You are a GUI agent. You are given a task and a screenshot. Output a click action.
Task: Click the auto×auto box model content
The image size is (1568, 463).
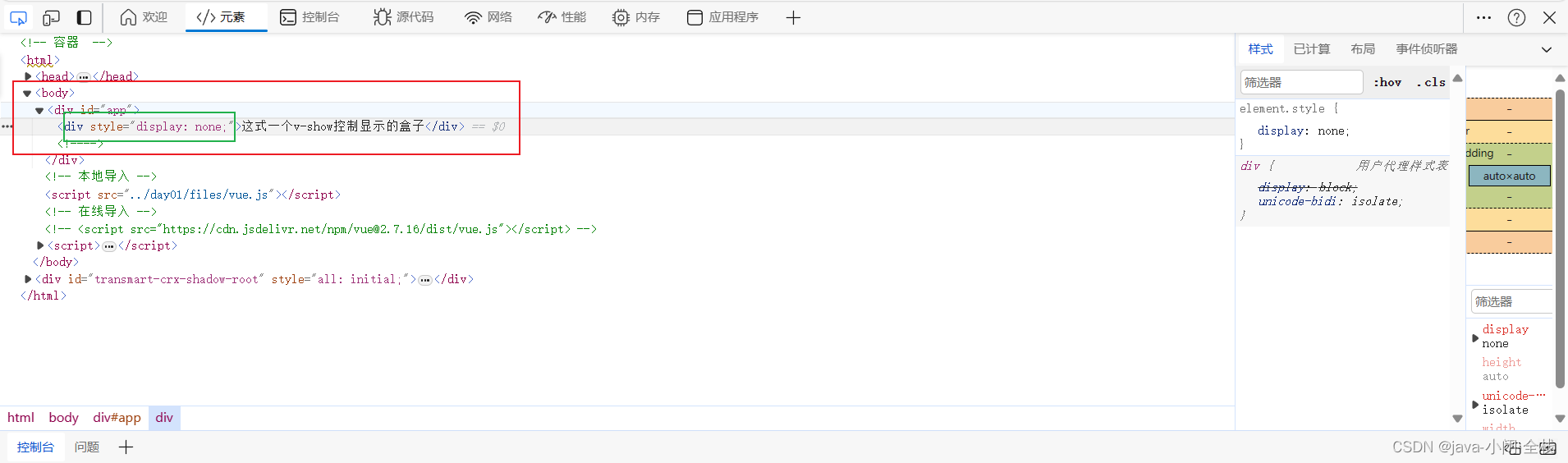point(1509,176)
